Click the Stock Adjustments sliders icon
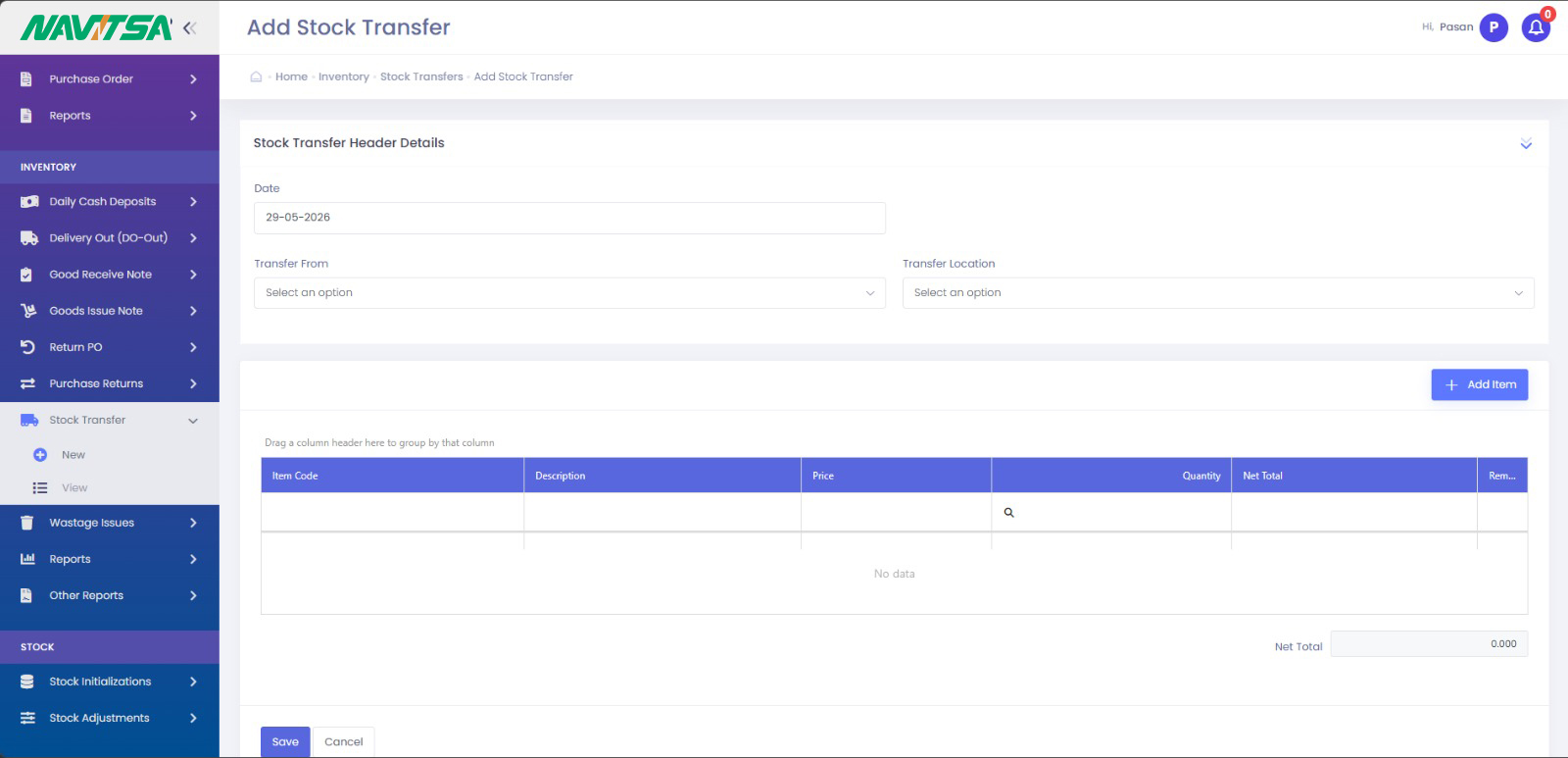 (x=27, y=718)
